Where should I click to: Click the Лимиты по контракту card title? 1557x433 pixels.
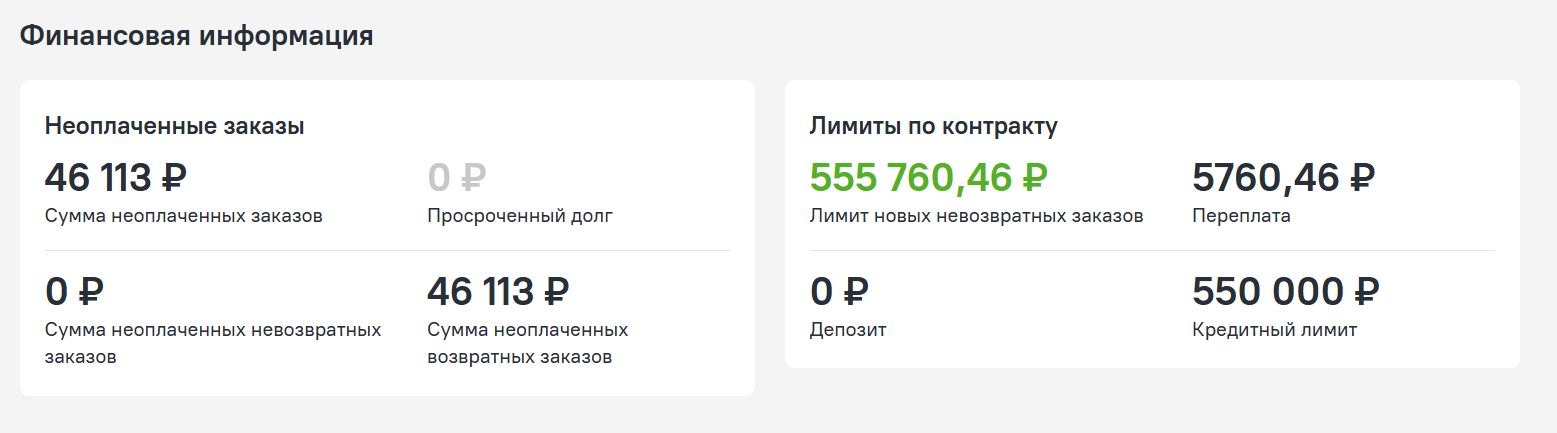(933, 126)
